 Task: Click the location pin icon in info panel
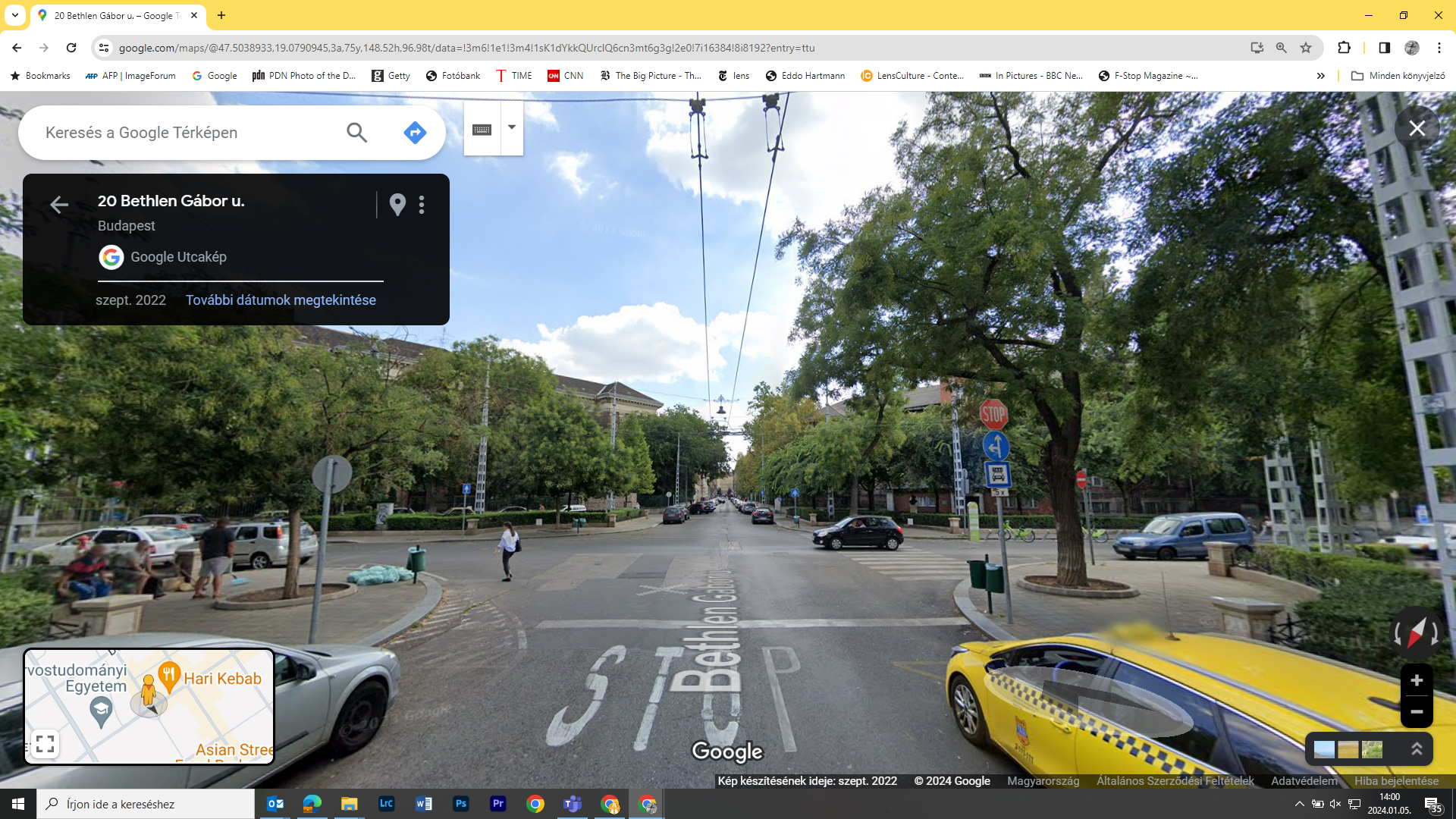coord(397,204)
